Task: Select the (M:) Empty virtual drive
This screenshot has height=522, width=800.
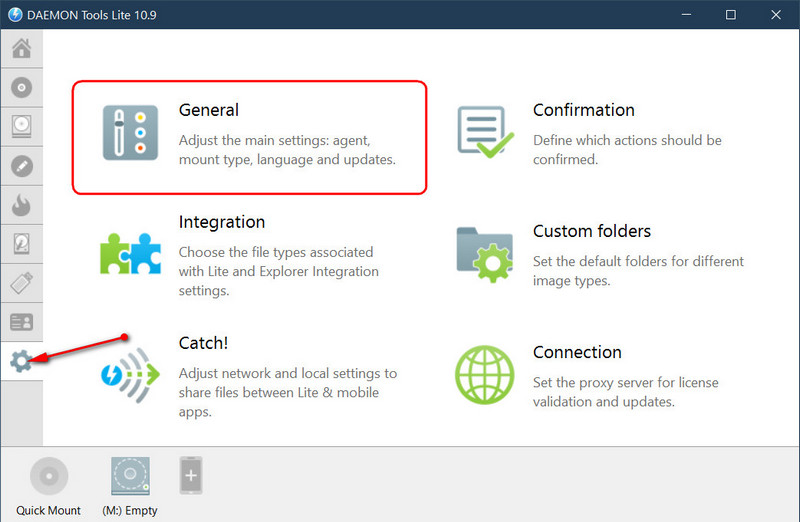Action: click(130, 476)
